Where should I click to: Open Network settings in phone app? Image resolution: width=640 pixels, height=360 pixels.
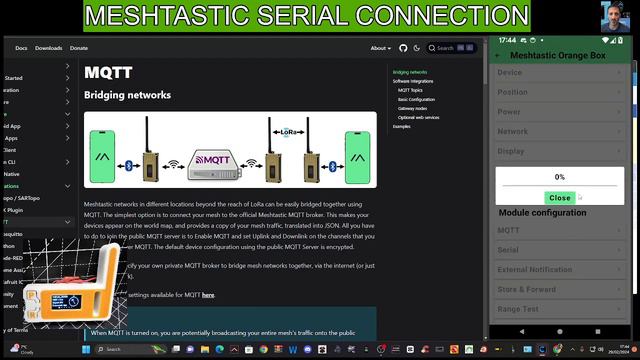pos(560,131)
